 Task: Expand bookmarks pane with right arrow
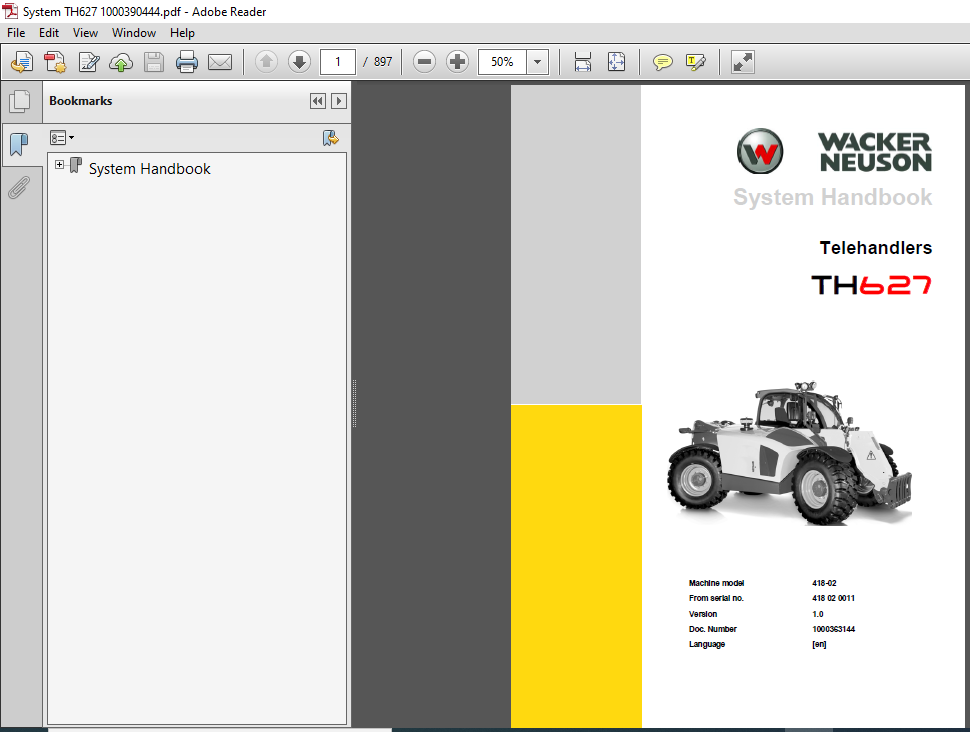coord(338,101)
